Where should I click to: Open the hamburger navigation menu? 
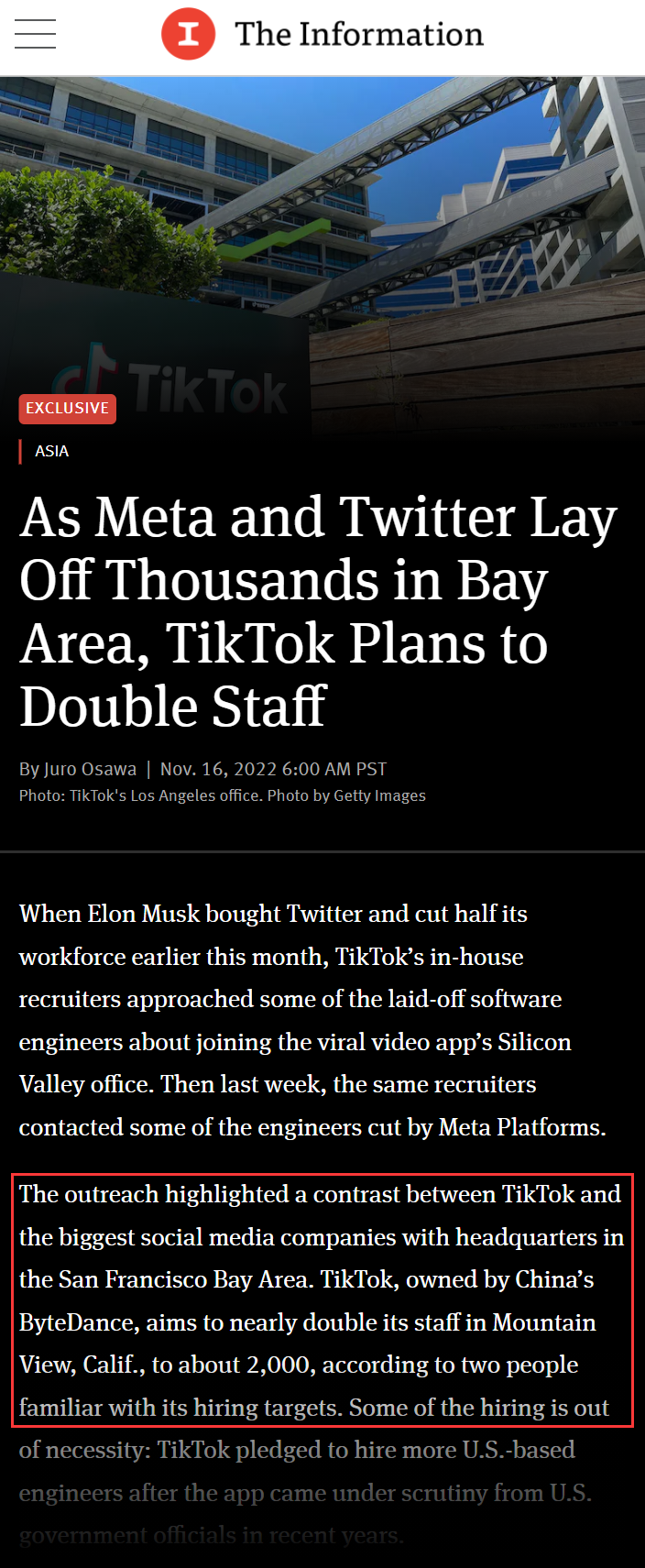click(x=35, y=34)
